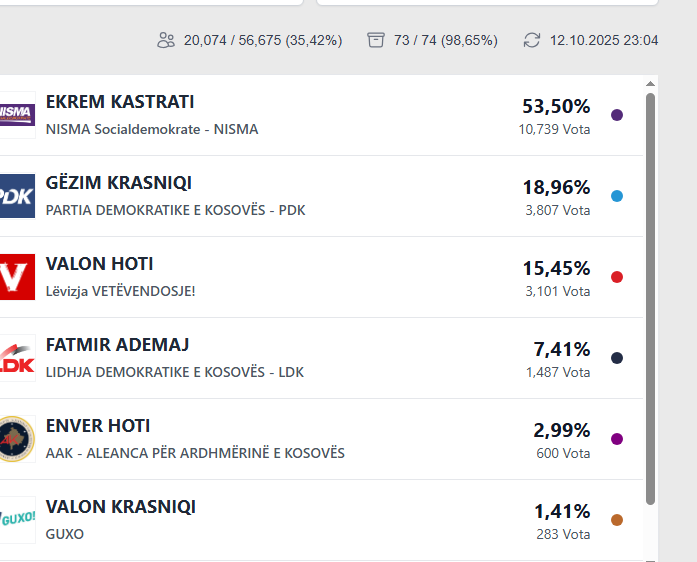
Task: Click the red dot for Valon Hoti
Action: click(617, 277)
